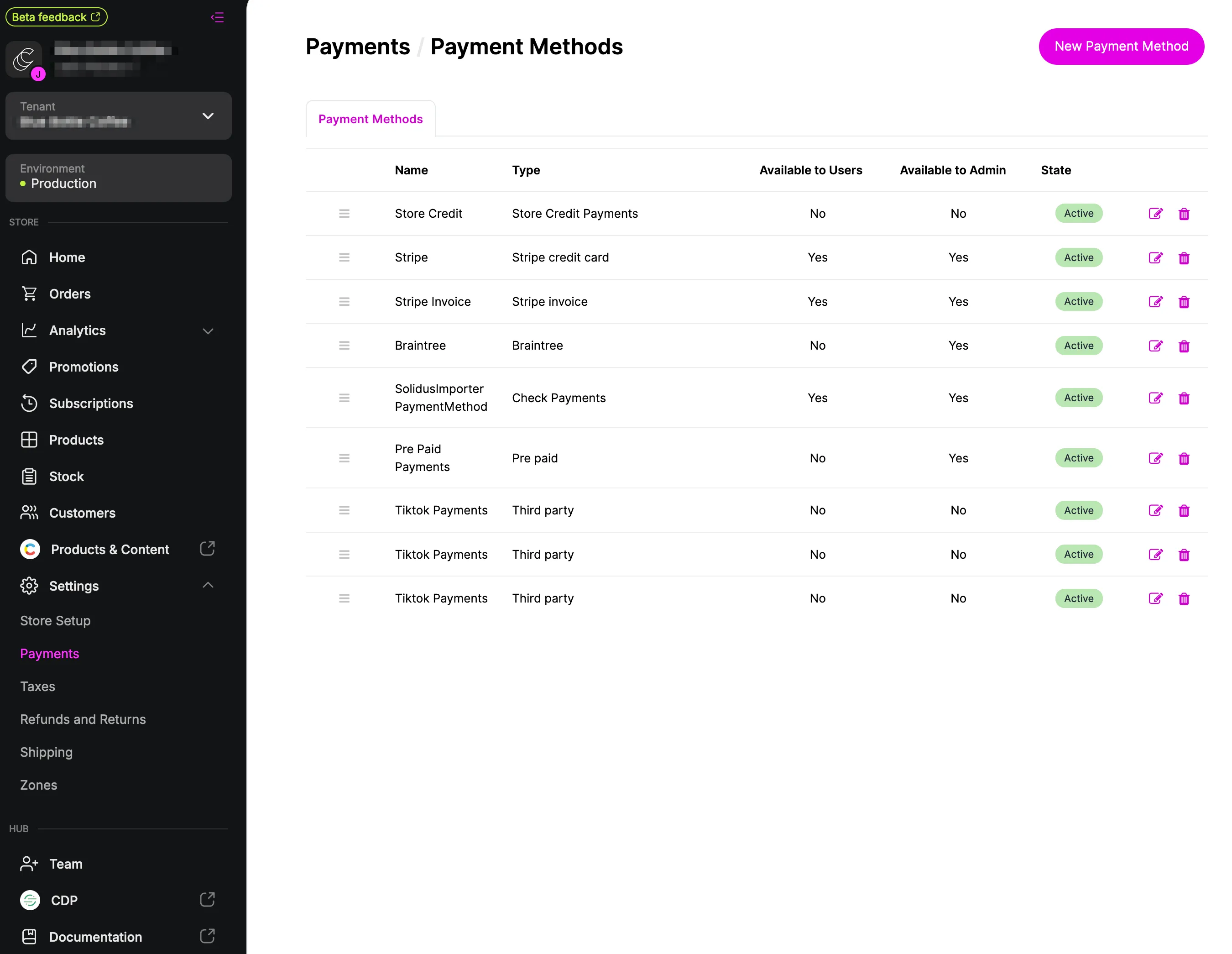This screenshot has width=1232, height=954.
Task: Delete the Braintree payment method
Action: [x=1184, y=346]
